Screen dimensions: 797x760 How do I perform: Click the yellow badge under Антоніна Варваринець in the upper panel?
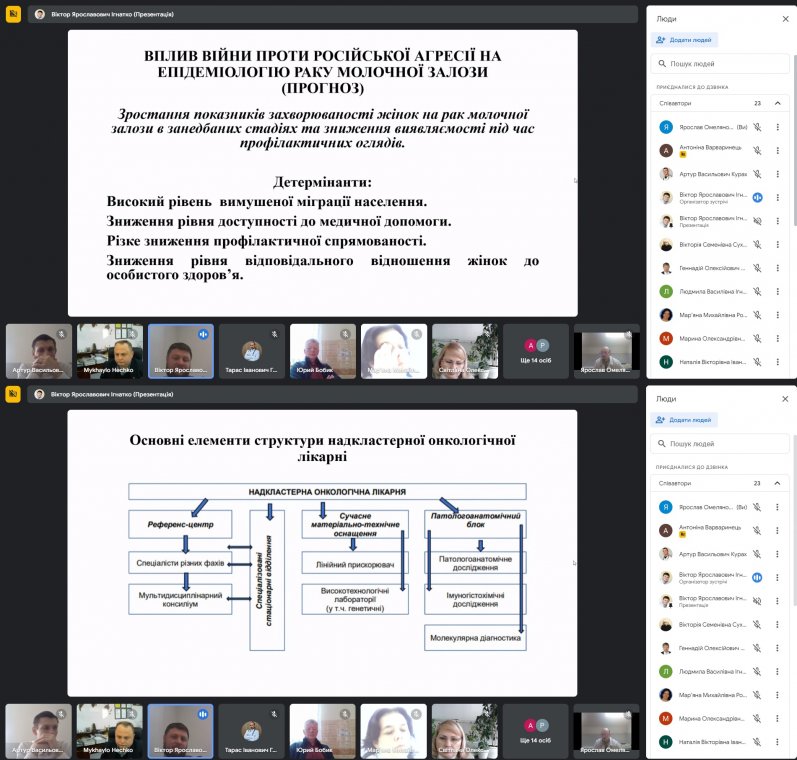tap(683, 155)
